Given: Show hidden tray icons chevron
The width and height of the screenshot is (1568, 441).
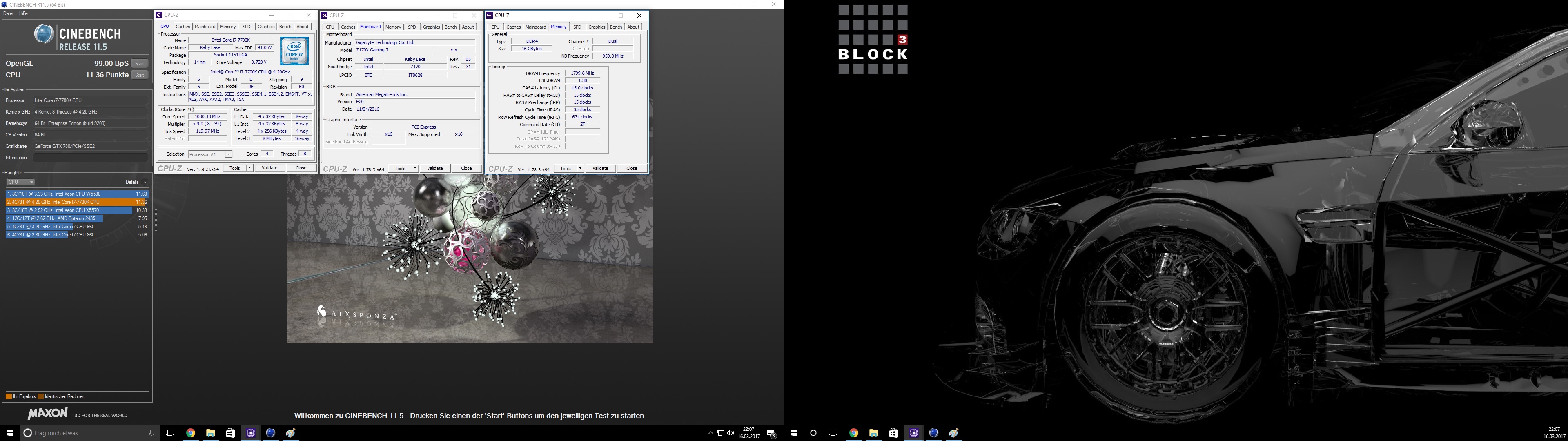Looking at the screenshot, I should coord(710,433).
